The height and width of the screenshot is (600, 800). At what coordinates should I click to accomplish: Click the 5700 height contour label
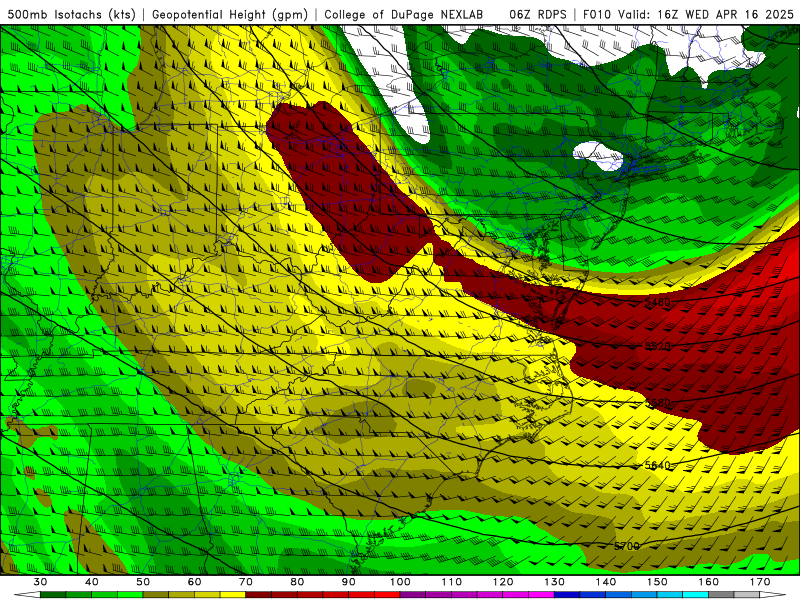pyautogui.click(x=627, y=546)
